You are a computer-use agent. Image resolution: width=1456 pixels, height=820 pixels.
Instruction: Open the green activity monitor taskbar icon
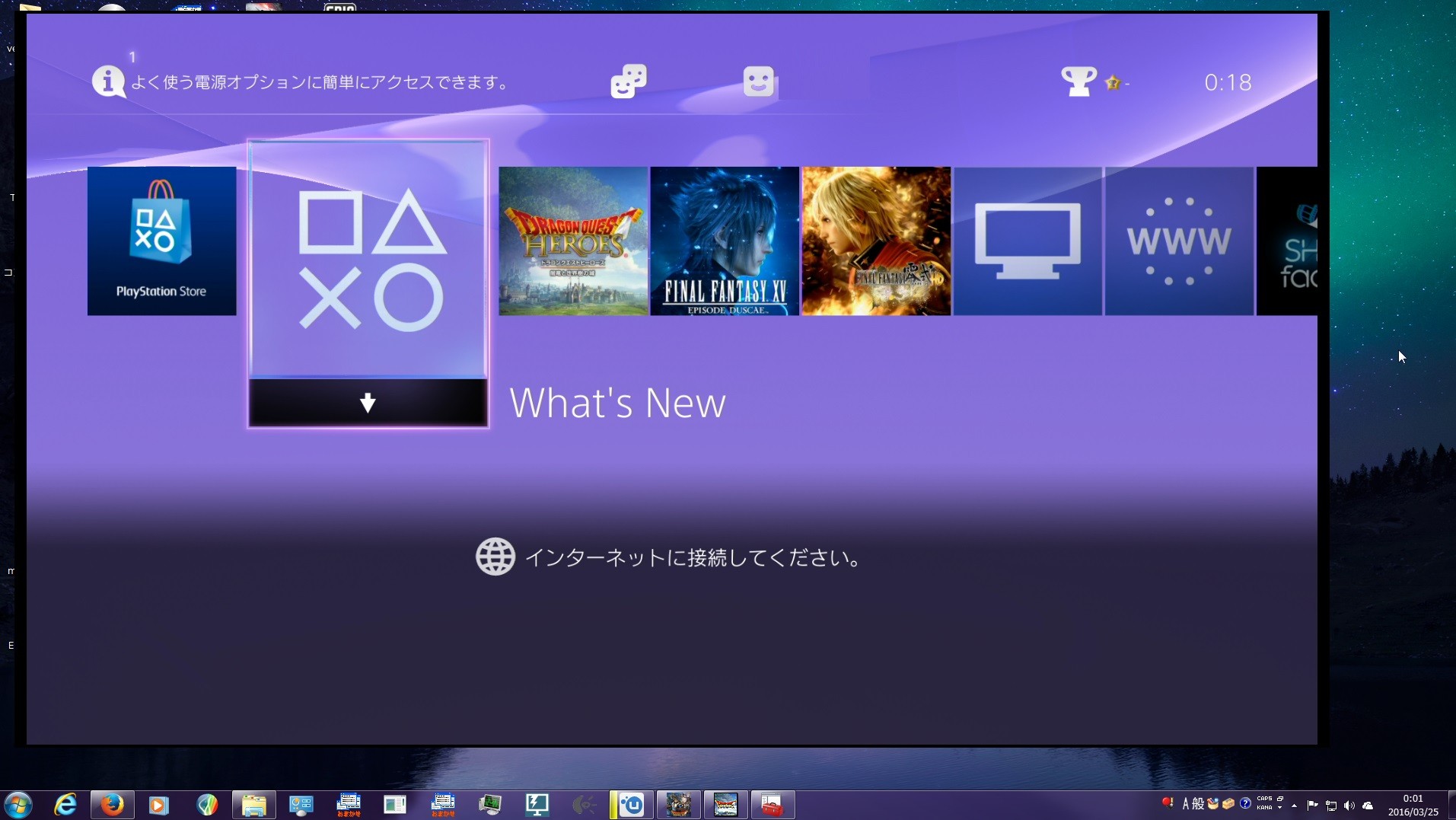click(490, 805)
